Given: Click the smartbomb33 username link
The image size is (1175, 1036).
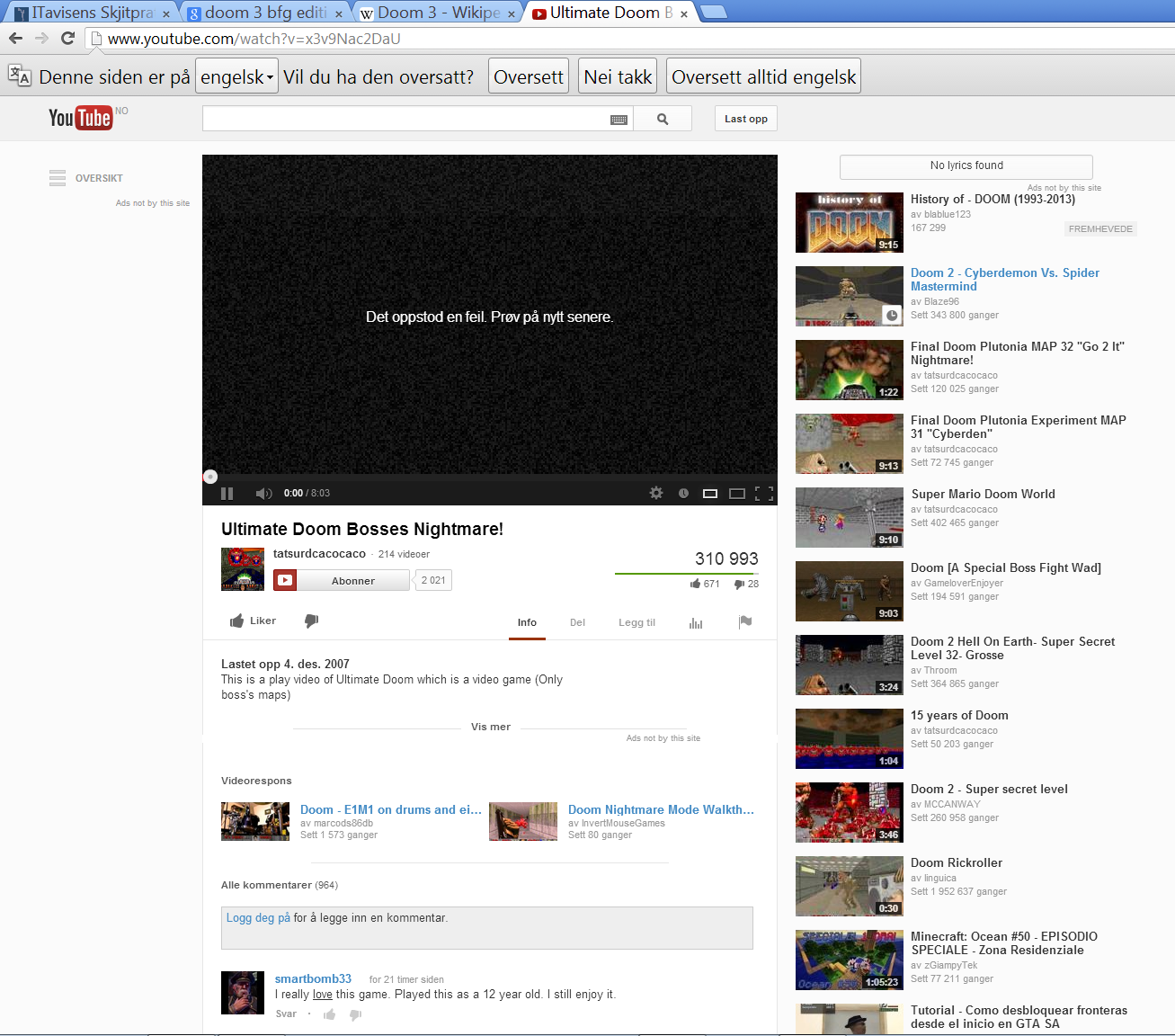Looking at the screenshot, I should coord(313,978).
